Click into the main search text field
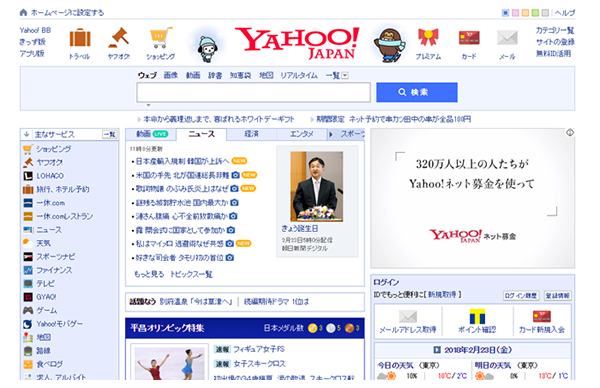The width and height of the screenshot is (600, 388). point(253,92)
